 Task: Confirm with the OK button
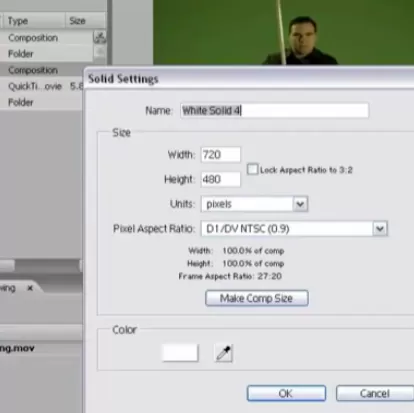(x=286, y=393)
